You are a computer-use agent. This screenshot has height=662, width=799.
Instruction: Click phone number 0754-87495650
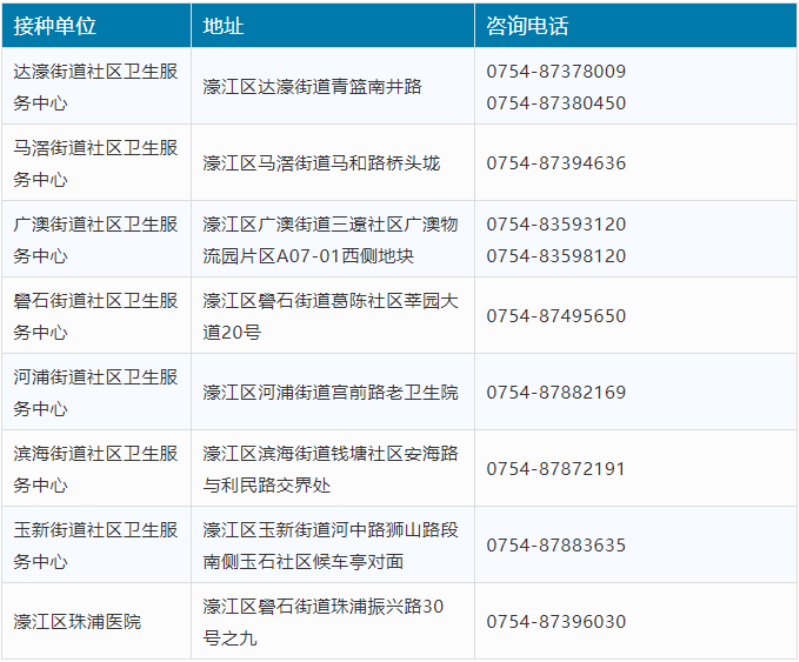point(556,316)
